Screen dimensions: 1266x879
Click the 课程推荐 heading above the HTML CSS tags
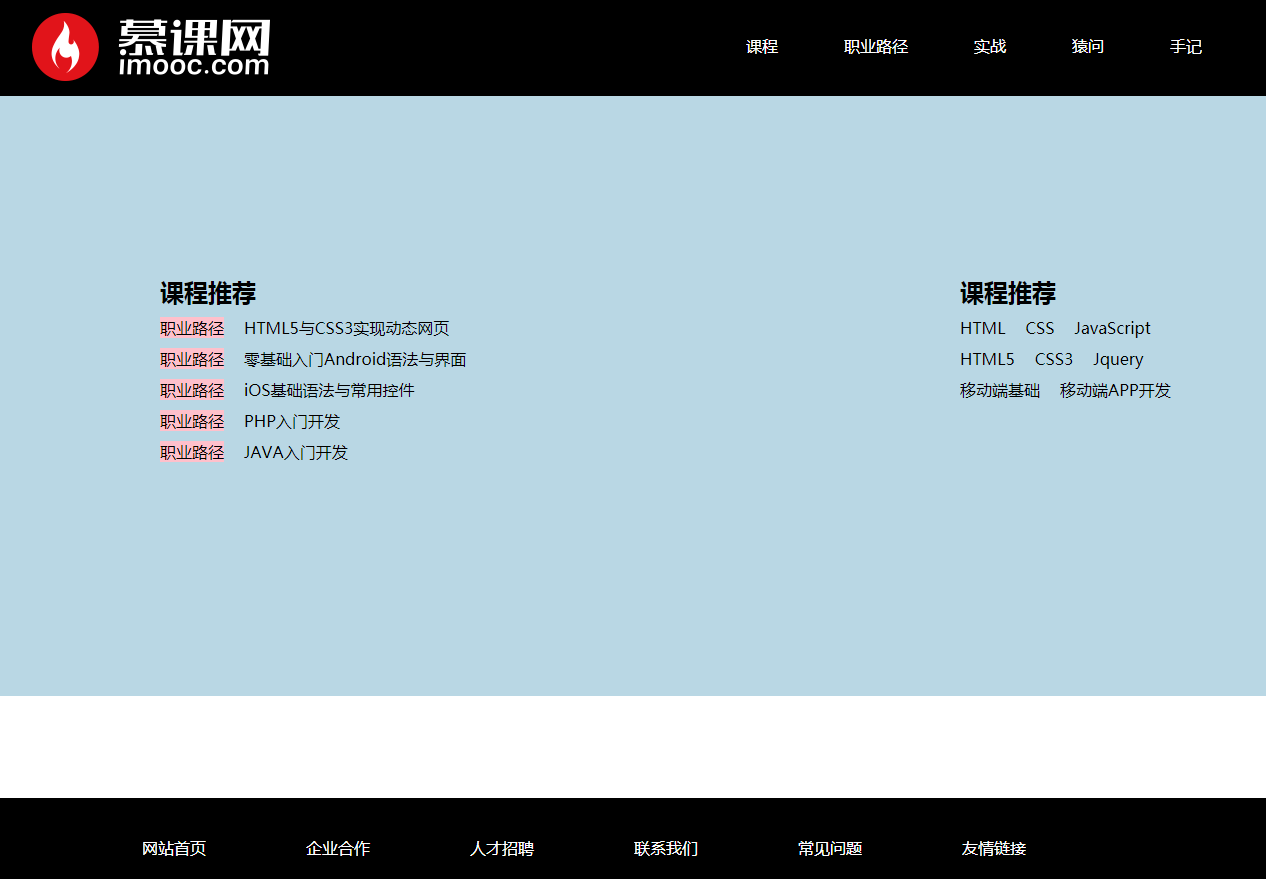(1008, 293)
